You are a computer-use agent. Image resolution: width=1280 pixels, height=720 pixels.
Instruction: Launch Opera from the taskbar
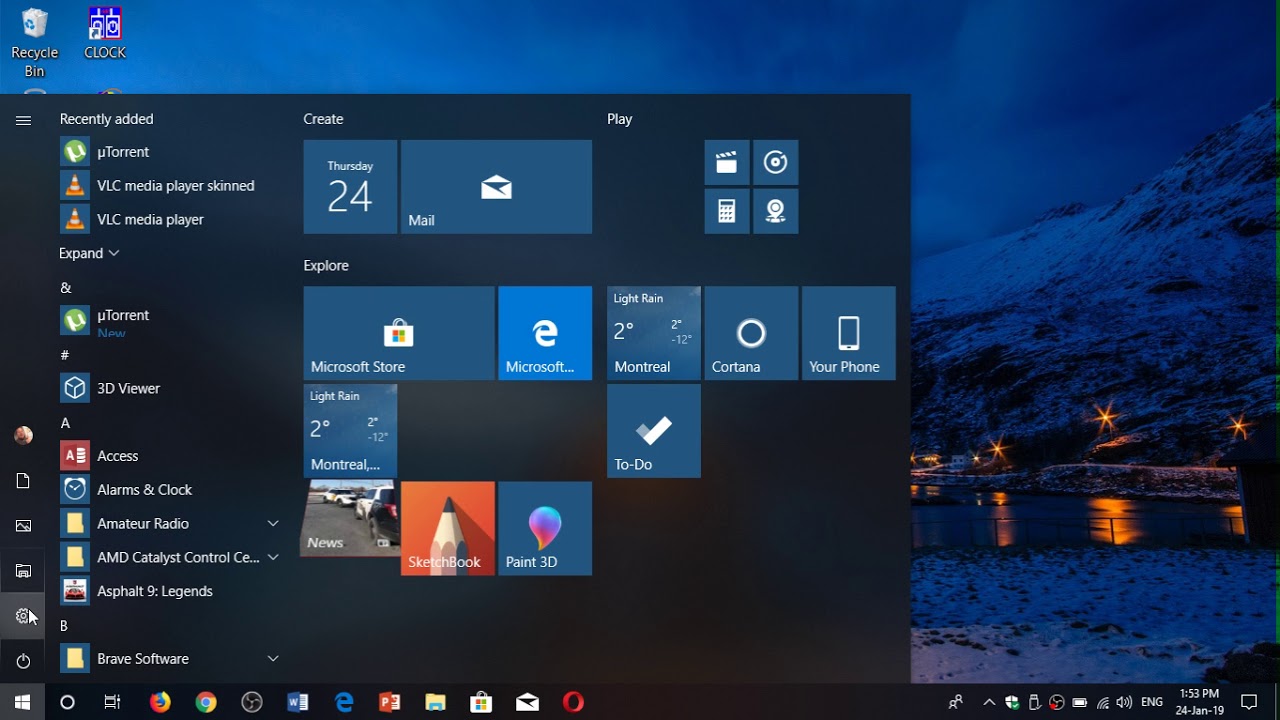(x=573, y=702)
